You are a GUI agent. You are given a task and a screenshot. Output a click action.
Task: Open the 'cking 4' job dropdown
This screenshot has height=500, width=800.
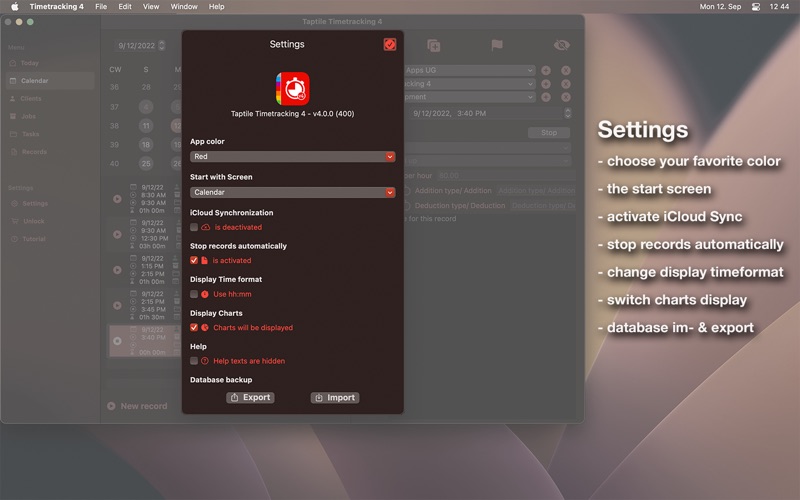[x=469, y=84]
